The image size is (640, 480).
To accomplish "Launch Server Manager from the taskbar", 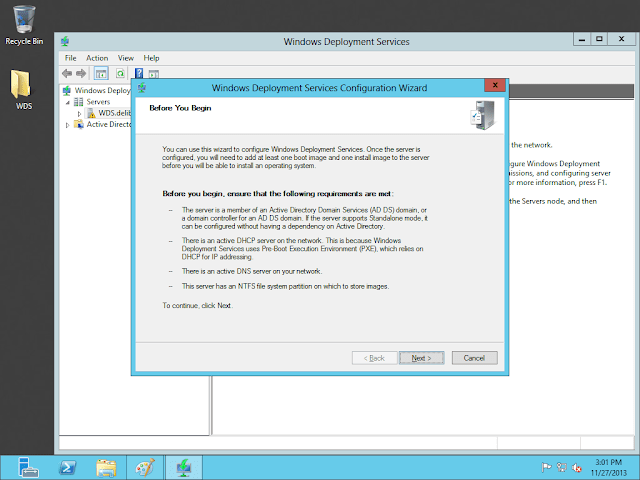I will (x=27, y=466).
